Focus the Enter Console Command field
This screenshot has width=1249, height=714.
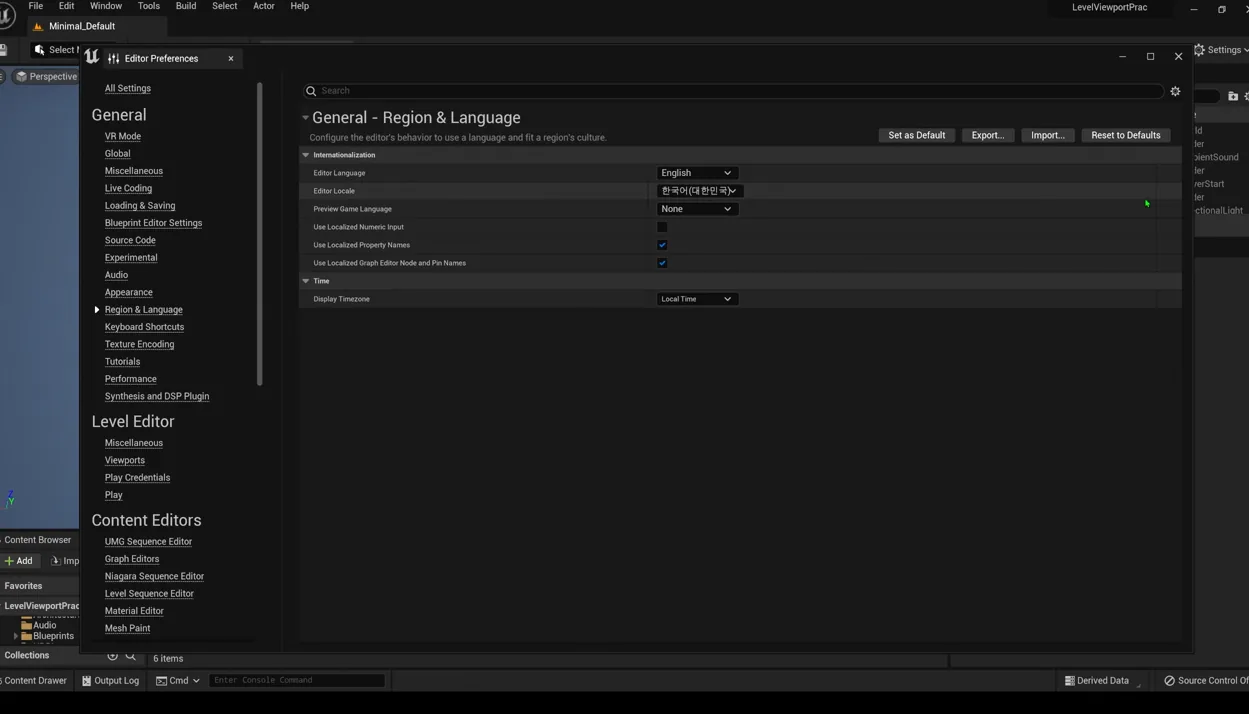(297, 681)
